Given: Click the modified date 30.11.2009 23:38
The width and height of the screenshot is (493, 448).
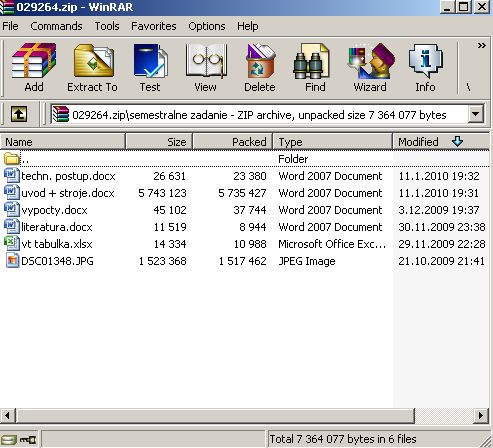Looking at the screenshot, I should [x=442, y=227].
